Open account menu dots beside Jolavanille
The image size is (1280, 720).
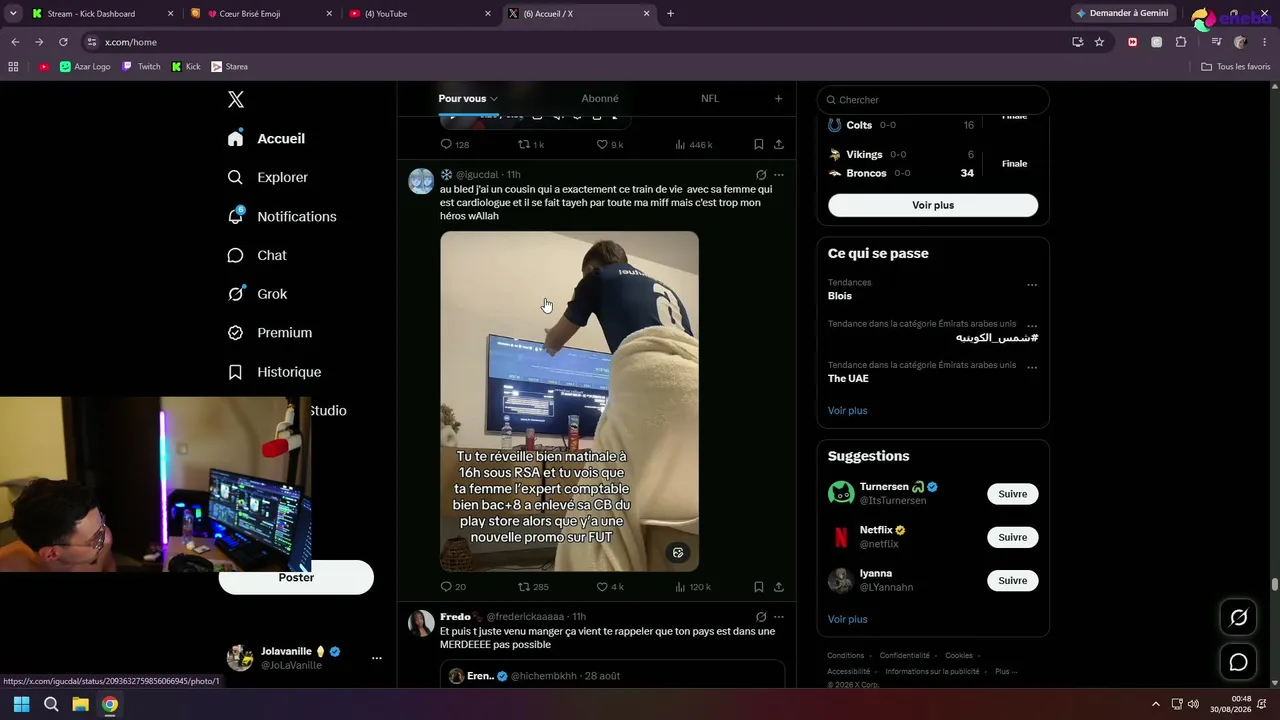tap(377, 658)
